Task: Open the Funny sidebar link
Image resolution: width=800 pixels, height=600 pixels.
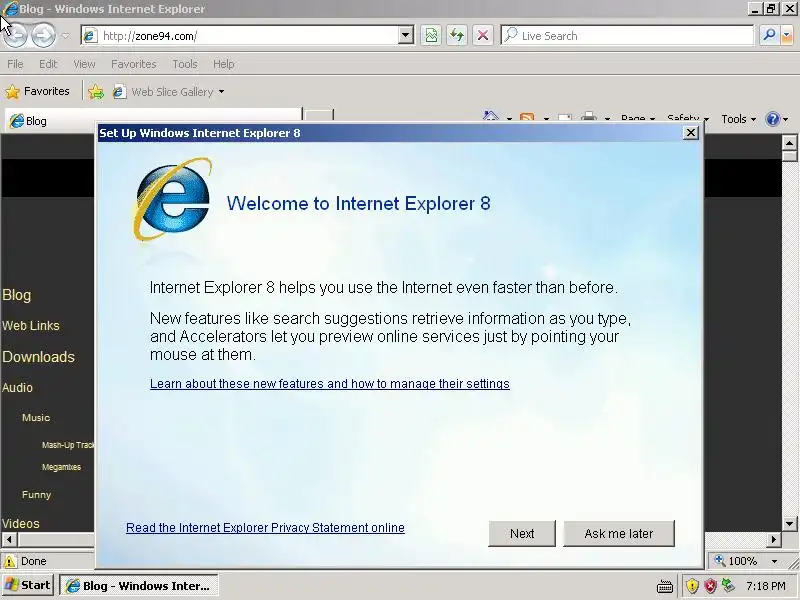Action: coord(36,494)
